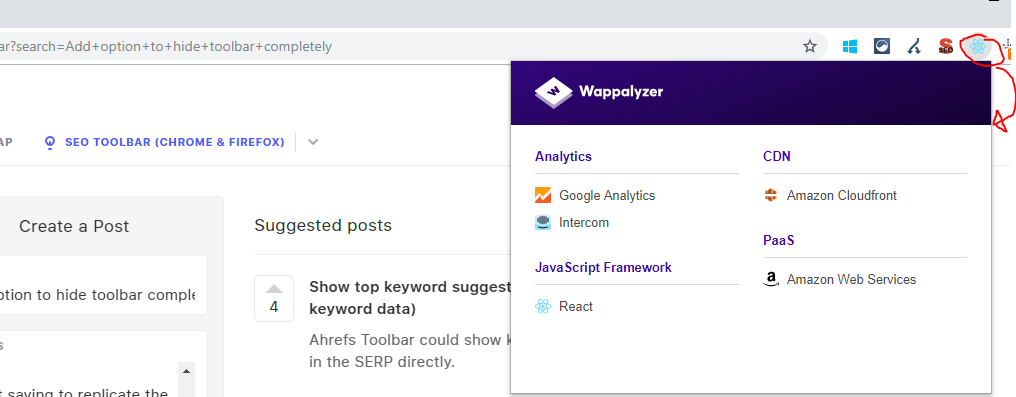Click the blue circular extension icon
This screenshot has height=397, width=1016.
pyautogui.click(x=882, y=46)
